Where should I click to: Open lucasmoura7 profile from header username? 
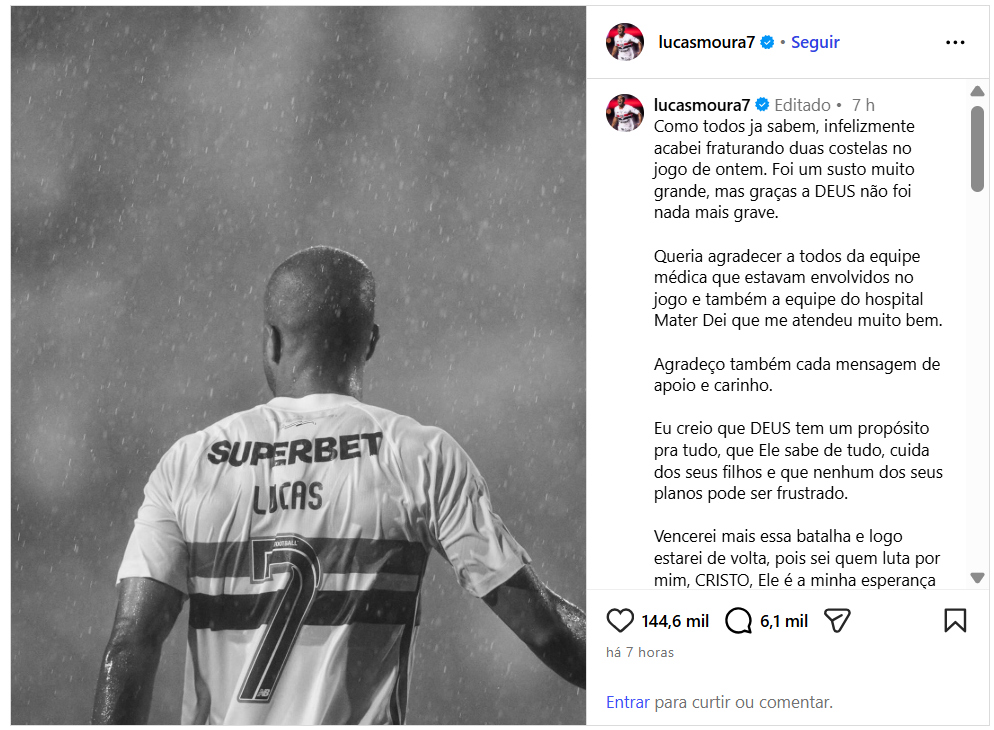[706, 42]
